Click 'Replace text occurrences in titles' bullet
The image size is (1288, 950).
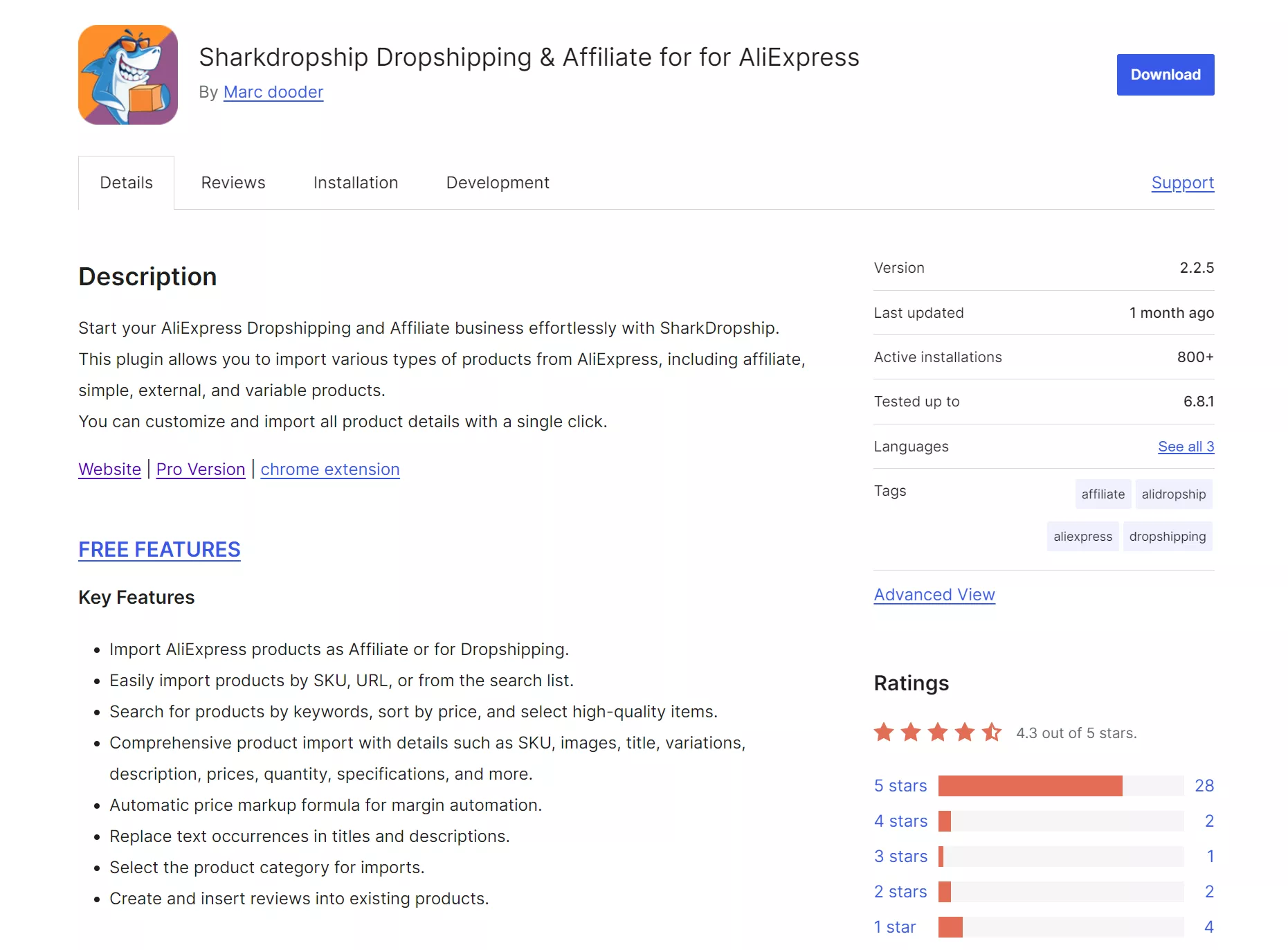pyautogui.click(x=309, y=836)
